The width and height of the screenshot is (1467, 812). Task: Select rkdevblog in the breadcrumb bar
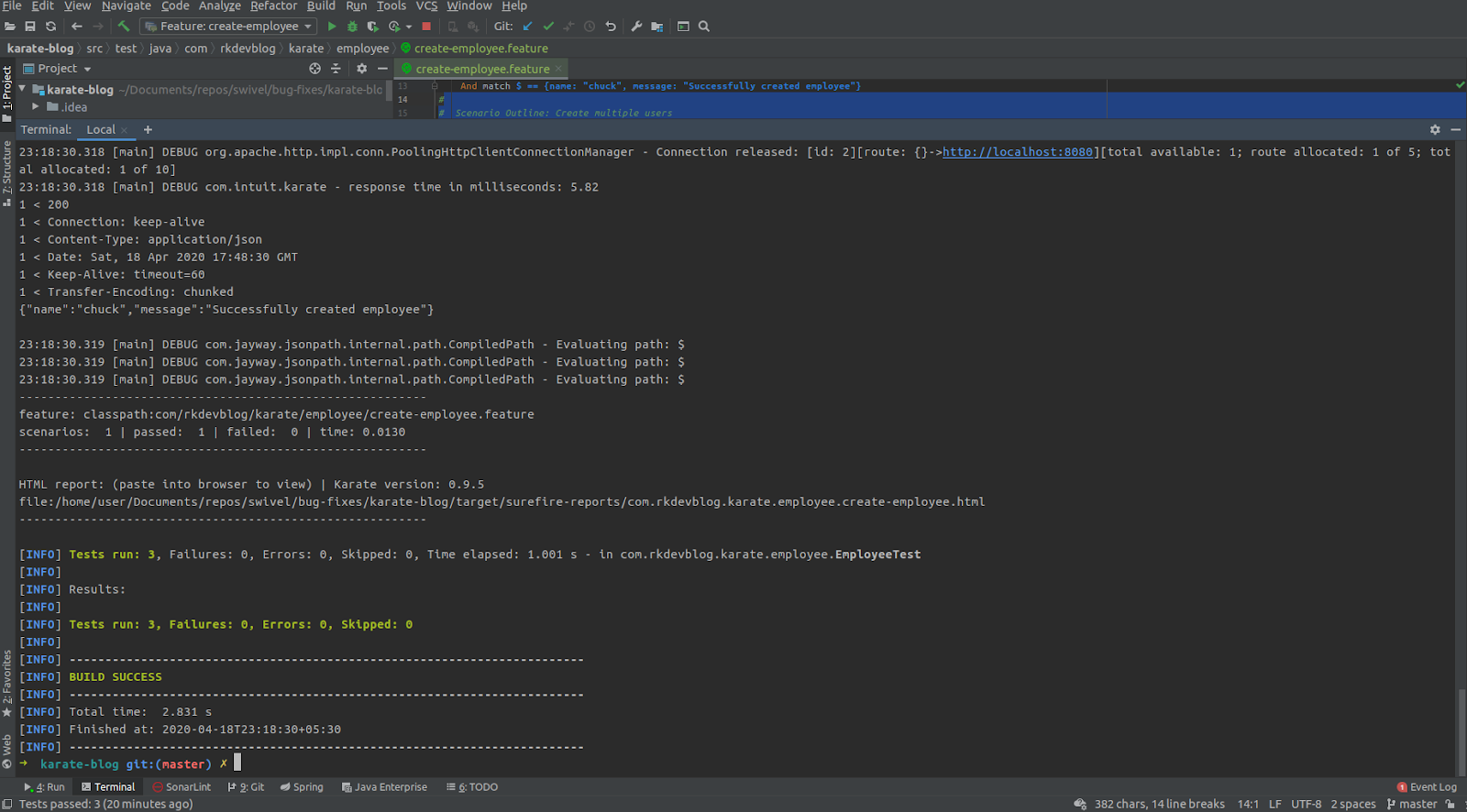248,49
